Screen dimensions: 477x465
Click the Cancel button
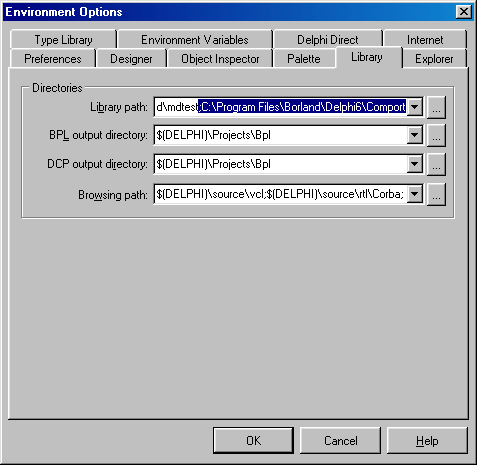(x=340, y=440)
